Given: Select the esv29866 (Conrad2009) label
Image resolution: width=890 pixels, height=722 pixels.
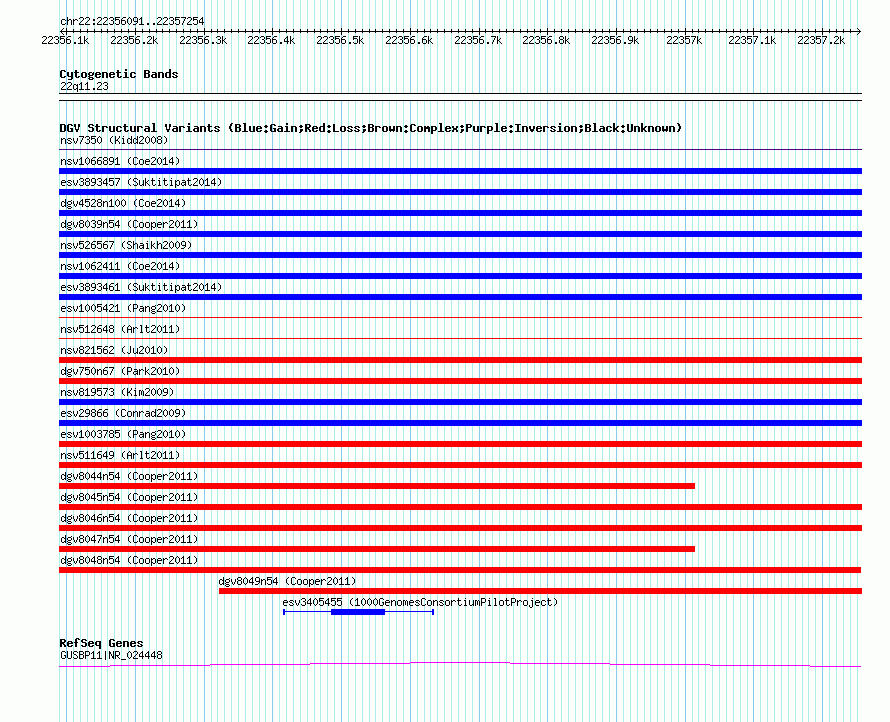Looking at the screenshot, I should click(123, 413).
